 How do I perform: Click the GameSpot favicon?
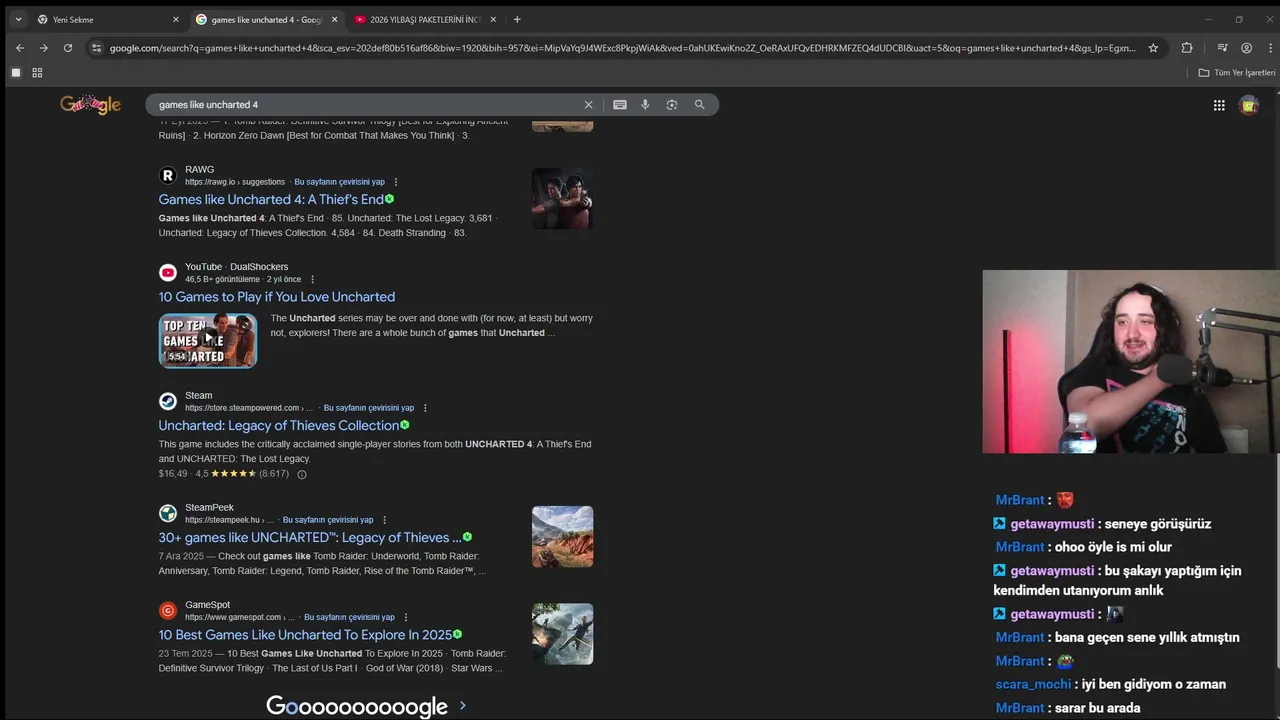168,610
